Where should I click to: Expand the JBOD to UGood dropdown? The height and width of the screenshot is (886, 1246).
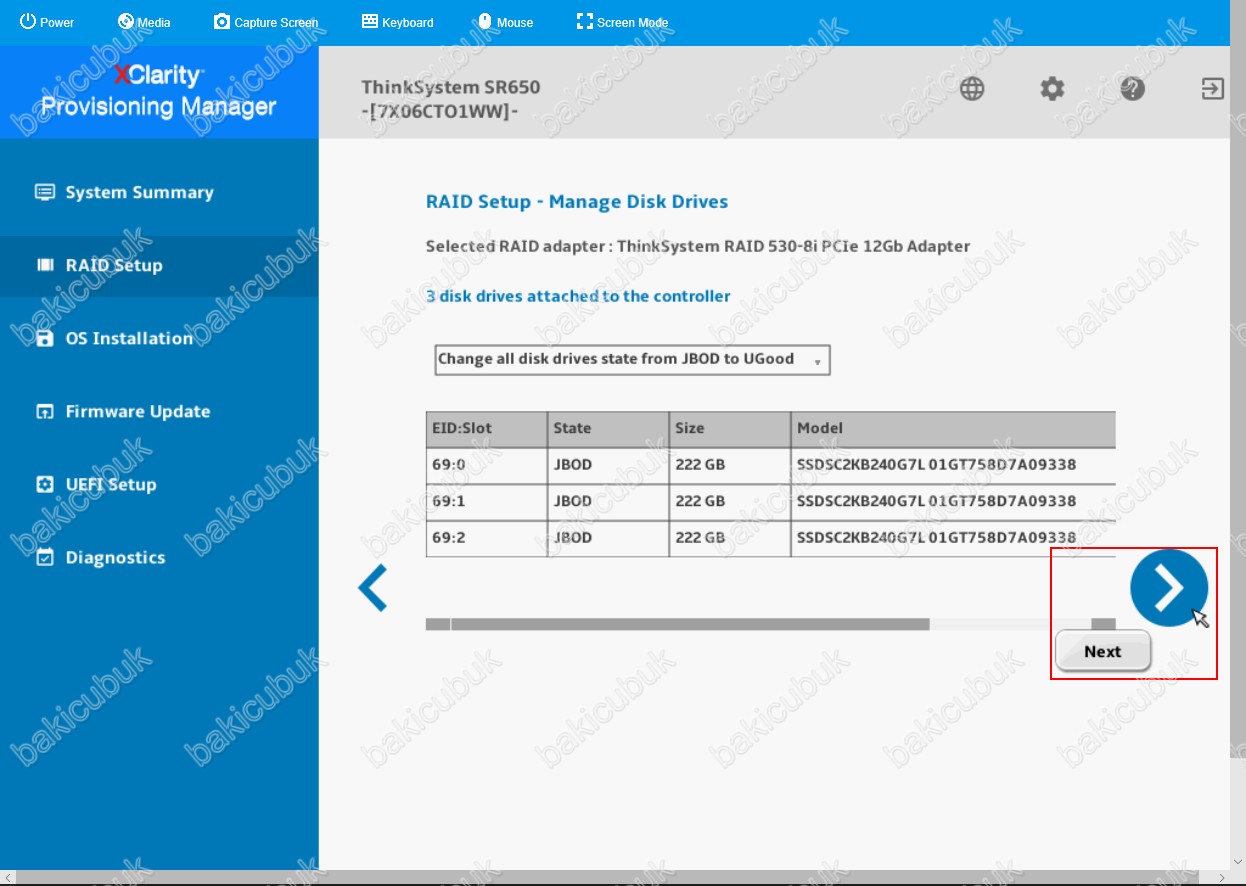pos(632,360)
